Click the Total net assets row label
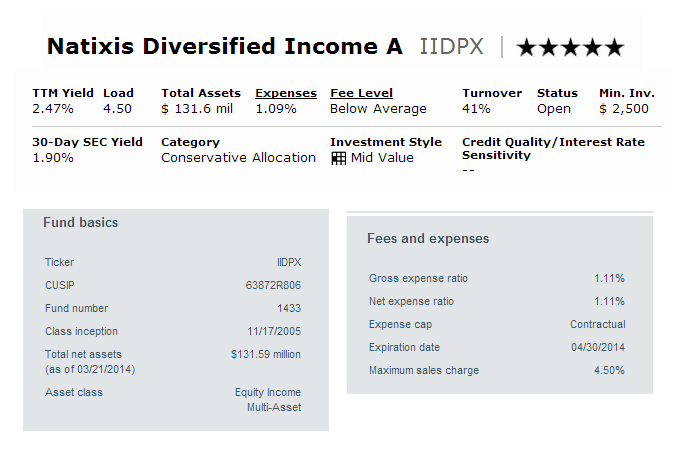The height and width of the screenshot is (461, 681). pyautogui.click(x=83, y=355)
